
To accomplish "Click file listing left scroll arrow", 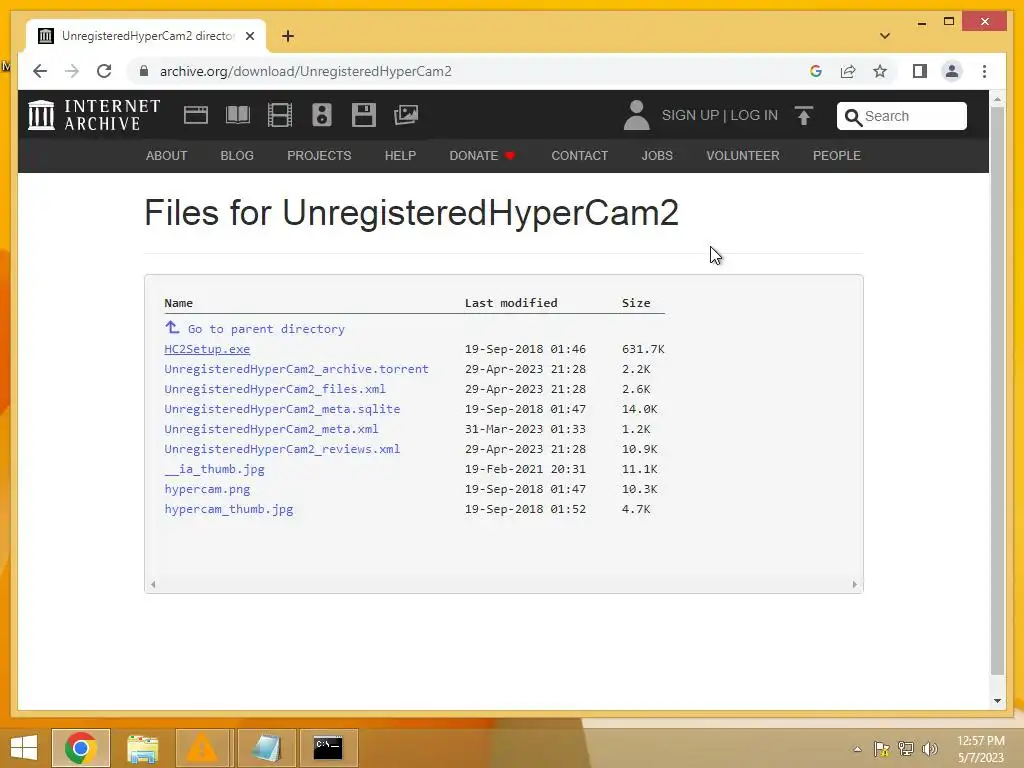I will pyautogui.click(x=153, y=584).
